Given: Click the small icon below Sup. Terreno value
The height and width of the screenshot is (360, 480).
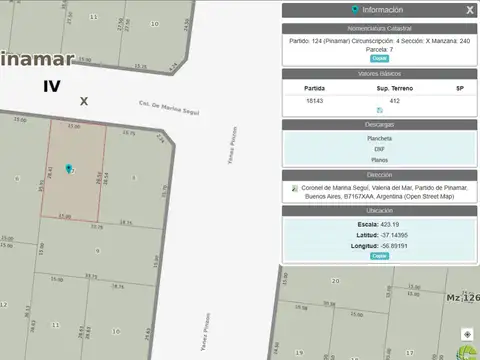Looking at the screenshot, I should pos(379,110).
